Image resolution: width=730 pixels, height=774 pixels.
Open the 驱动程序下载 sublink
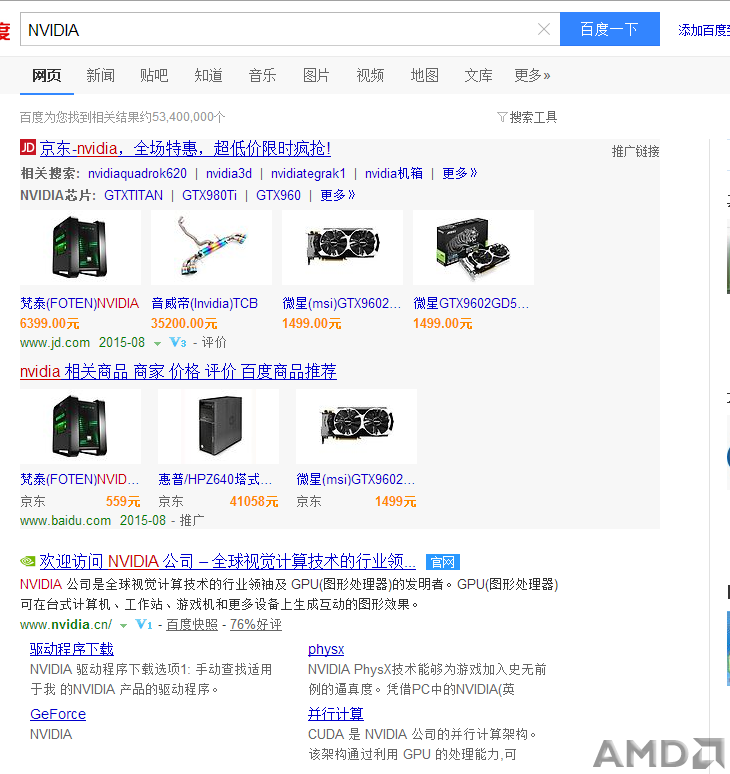(x=72, y=649)
